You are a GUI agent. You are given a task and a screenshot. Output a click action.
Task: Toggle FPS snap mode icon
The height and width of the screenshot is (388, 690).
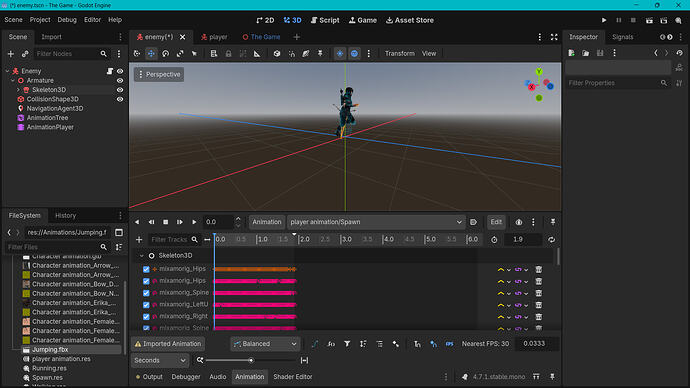tap(449, 344)
